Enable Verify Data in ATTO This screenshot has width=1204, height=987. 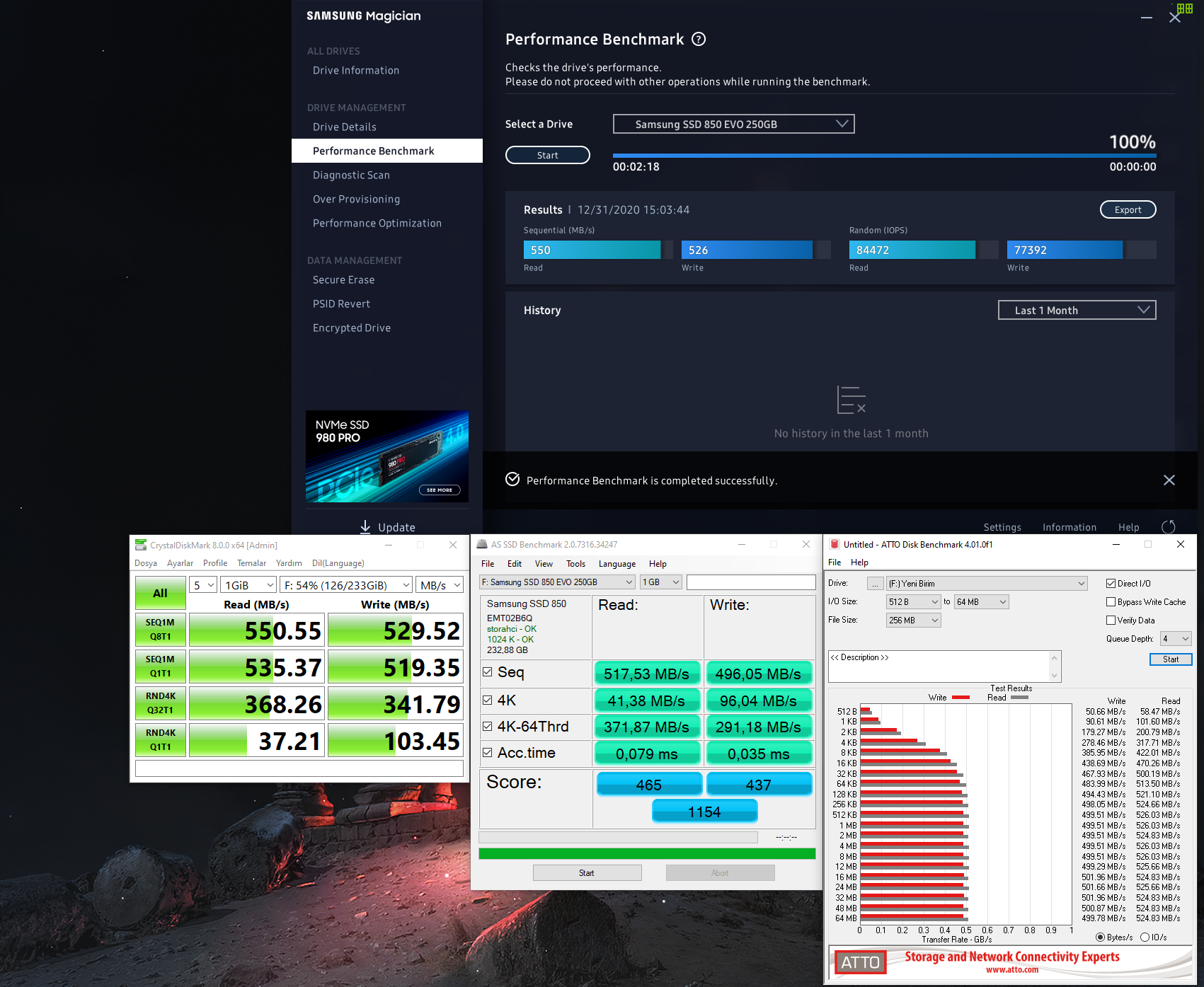tap(1111, 621)
